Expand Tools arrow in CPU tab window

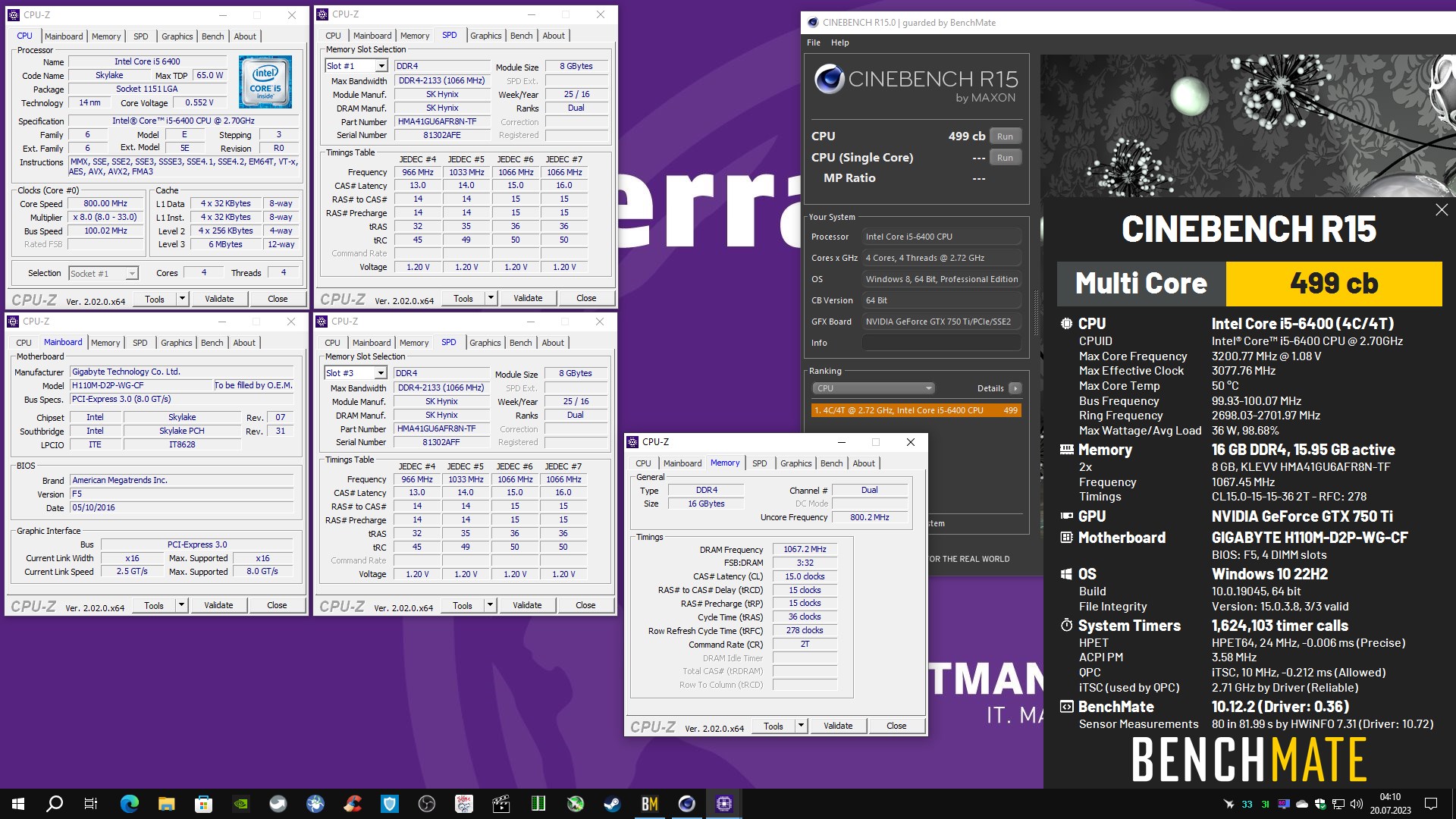[182, 299]
